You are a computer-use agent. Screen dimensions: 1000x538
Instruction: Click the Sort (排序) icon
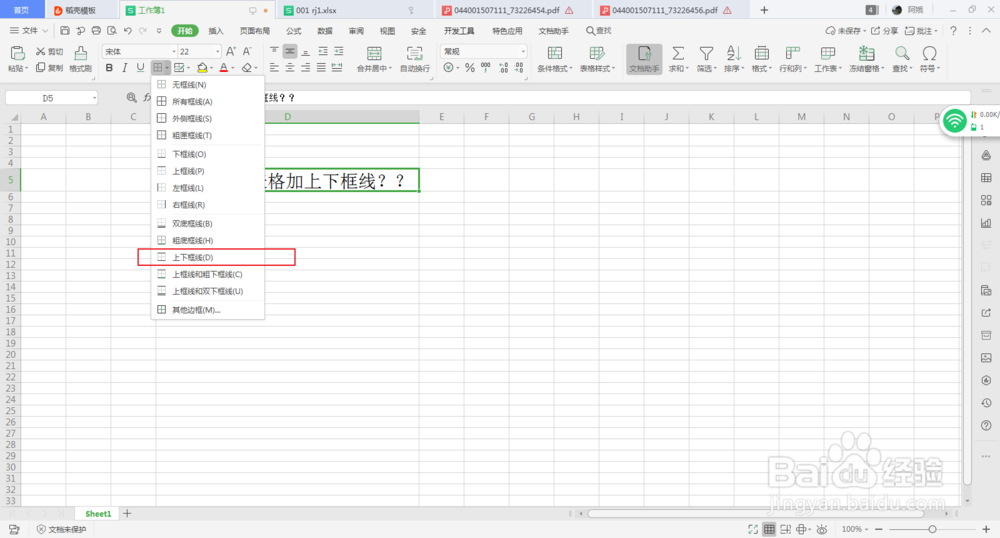[733, 54]
